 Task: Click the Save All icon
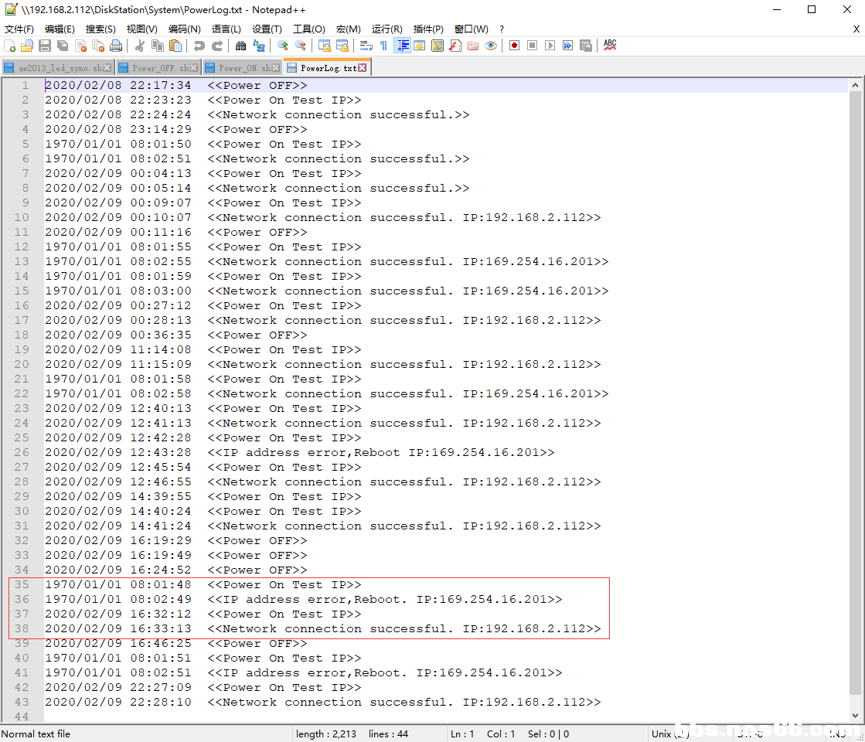pos(63,46)
